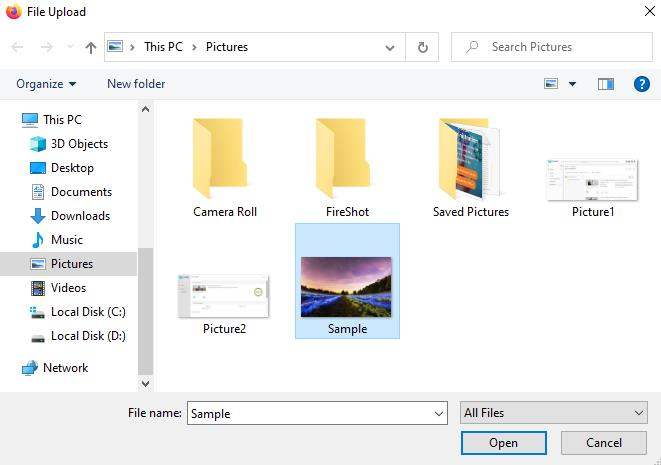
Task: Change the view layout icon
Action: coord(551,83)
